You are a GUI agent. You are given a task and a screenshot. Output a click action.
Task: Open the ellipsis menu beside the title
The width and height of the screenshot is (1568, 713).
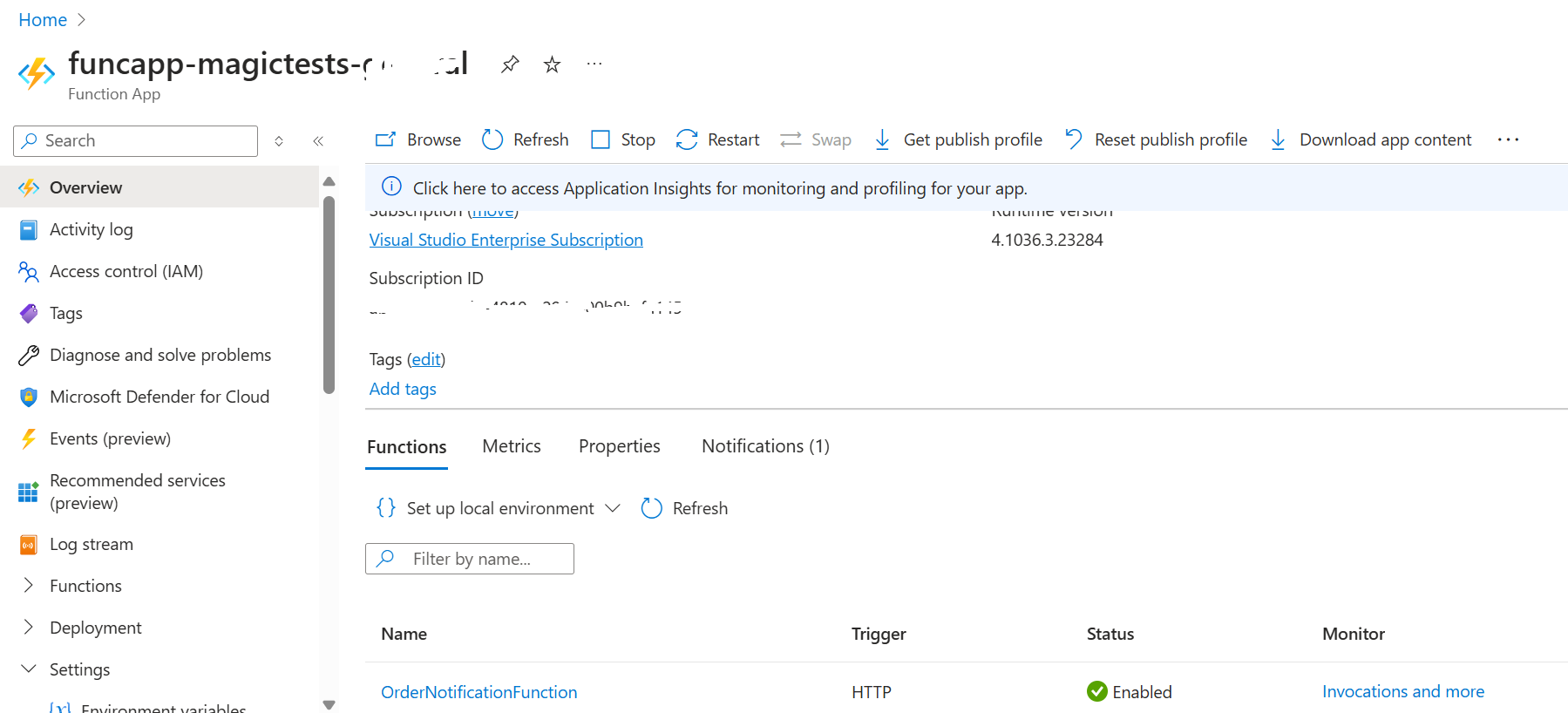coord(594,64)
